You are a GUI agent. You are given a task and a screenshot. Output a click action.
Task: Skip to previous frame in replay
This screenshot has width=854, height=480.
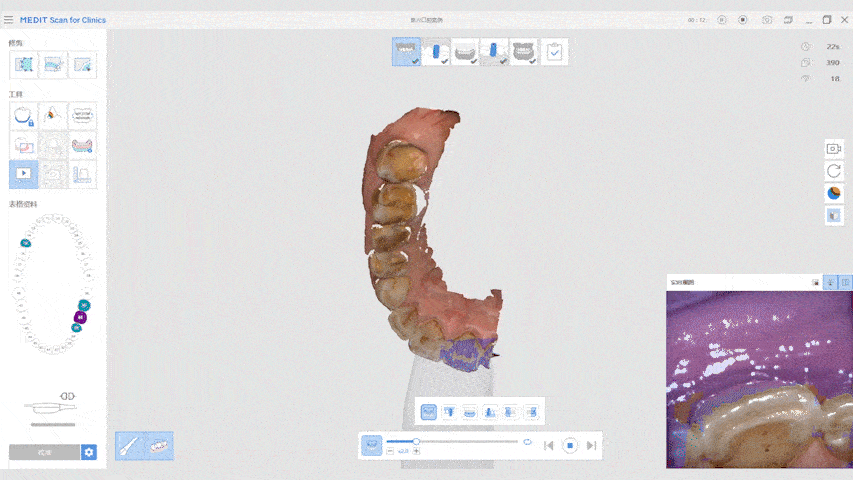pos(548,445)
